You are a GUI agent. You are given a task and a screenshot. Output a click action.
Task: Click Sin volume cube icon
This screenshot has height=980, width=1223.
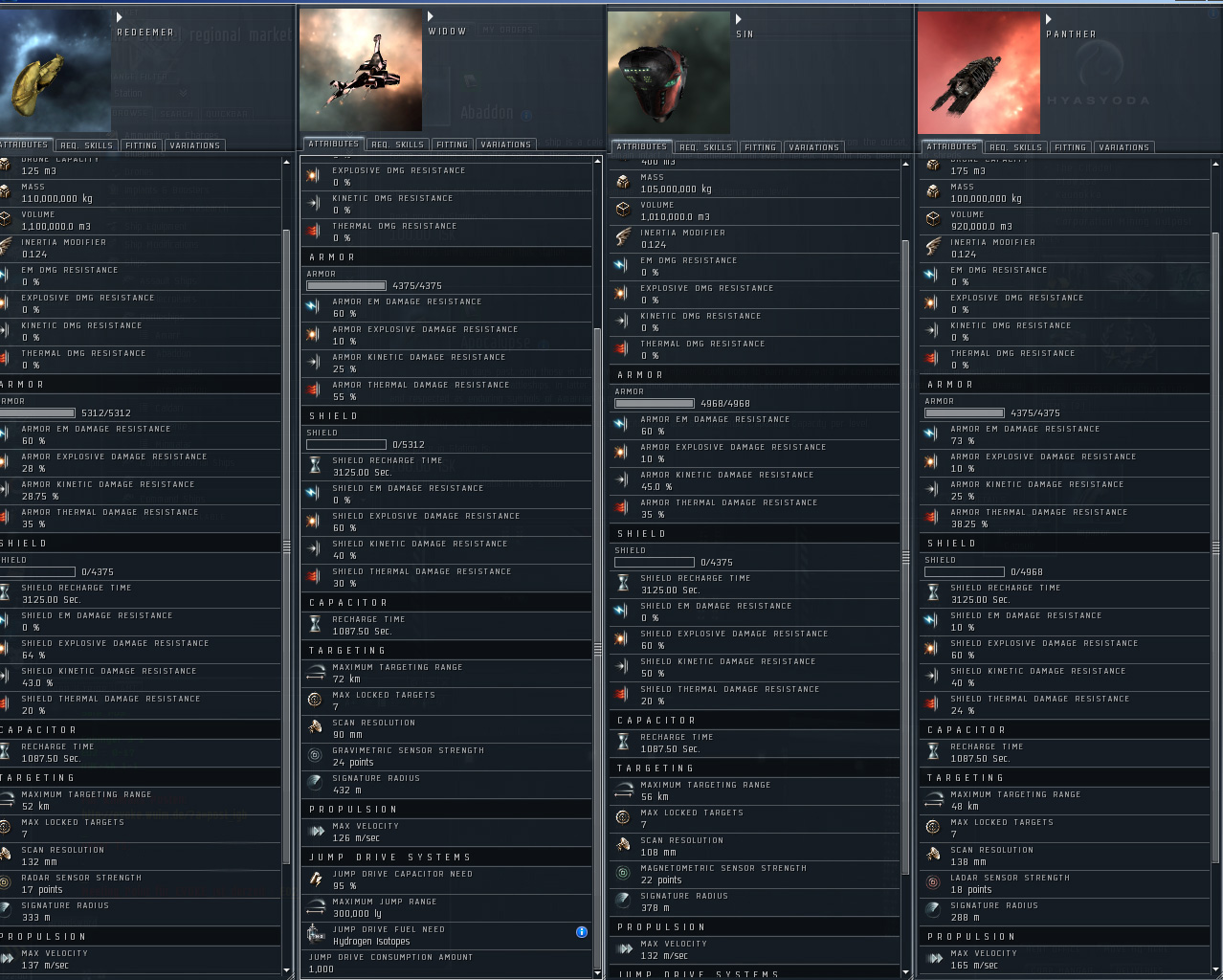[x=623, y=211]
